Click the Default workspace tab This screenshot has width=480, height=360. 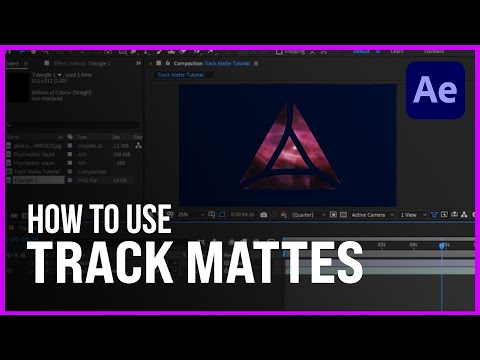361,52
